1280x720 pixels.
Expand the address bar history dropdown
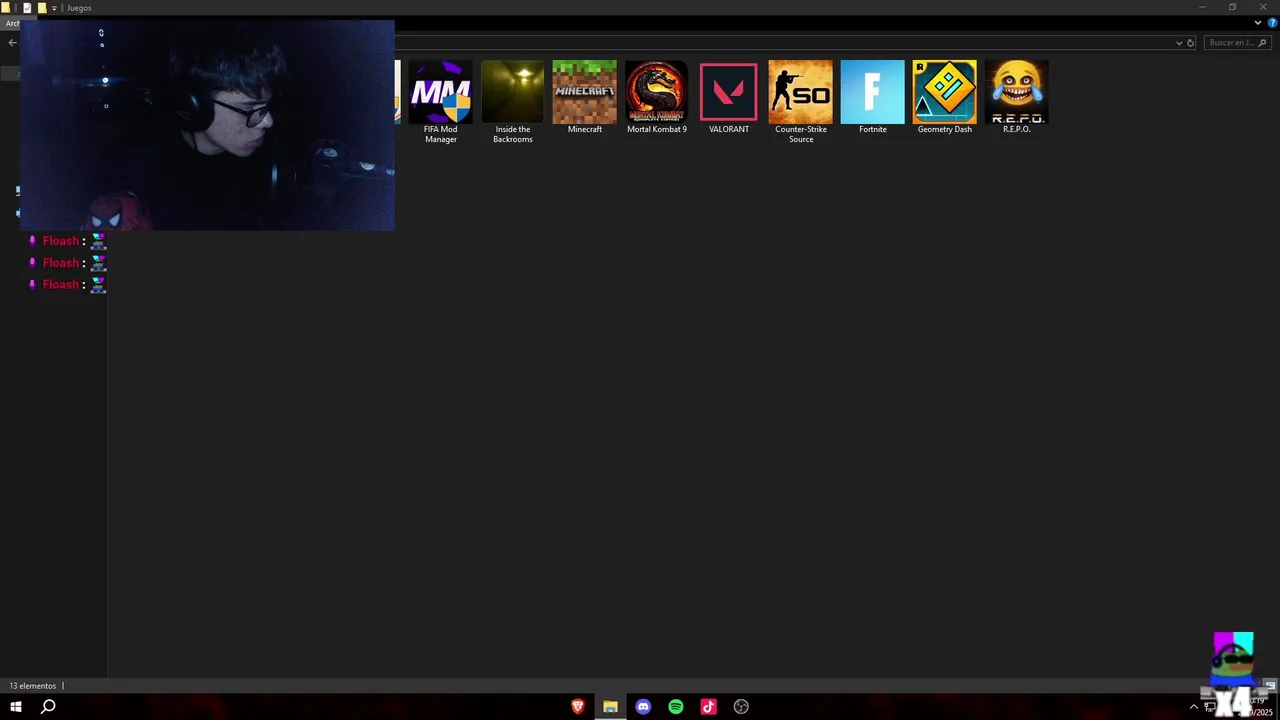[1179, 43]
